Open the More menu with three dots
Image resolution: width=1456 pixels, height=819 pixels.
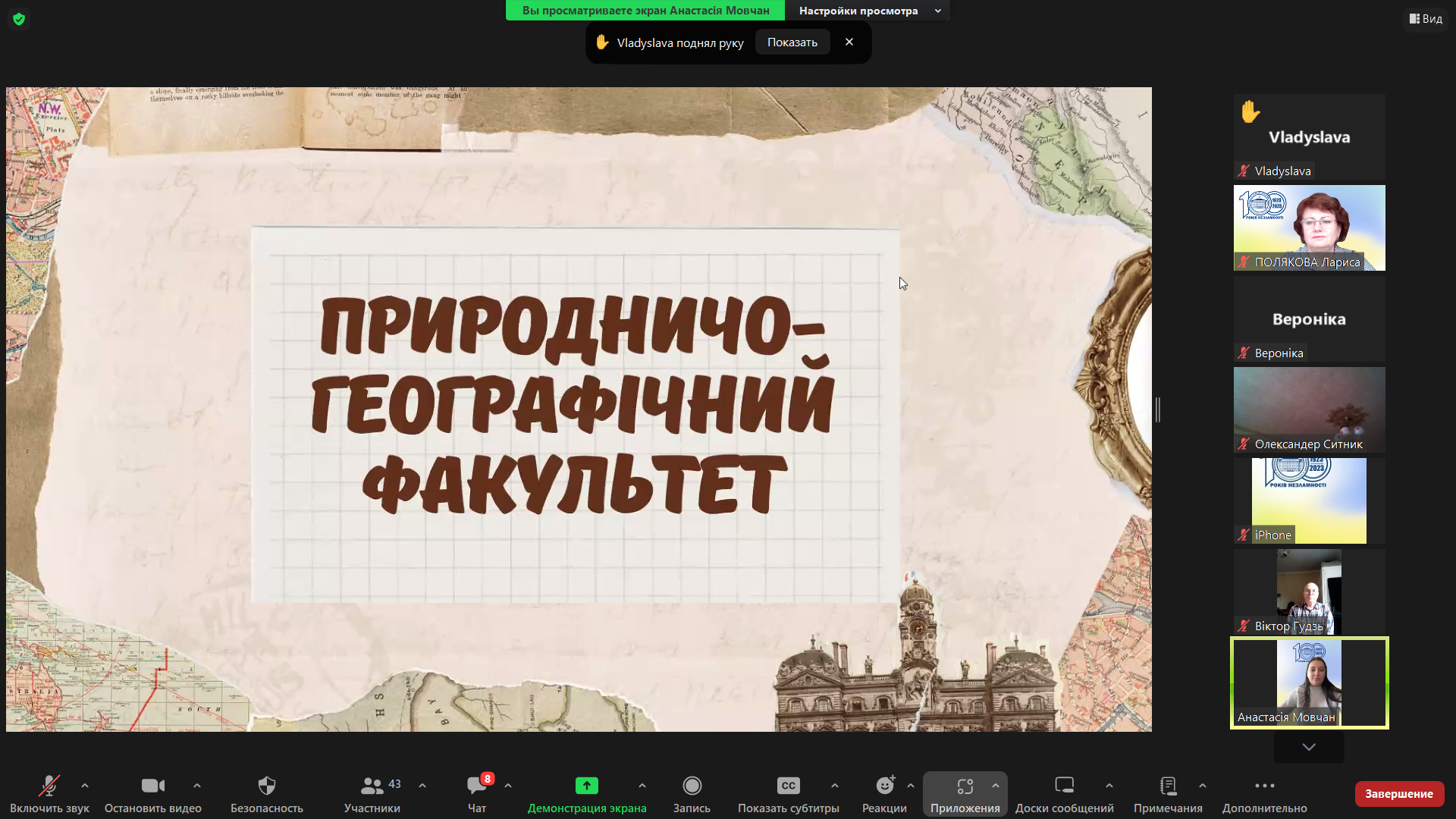pyautogui.click(x=1264, y=786)
